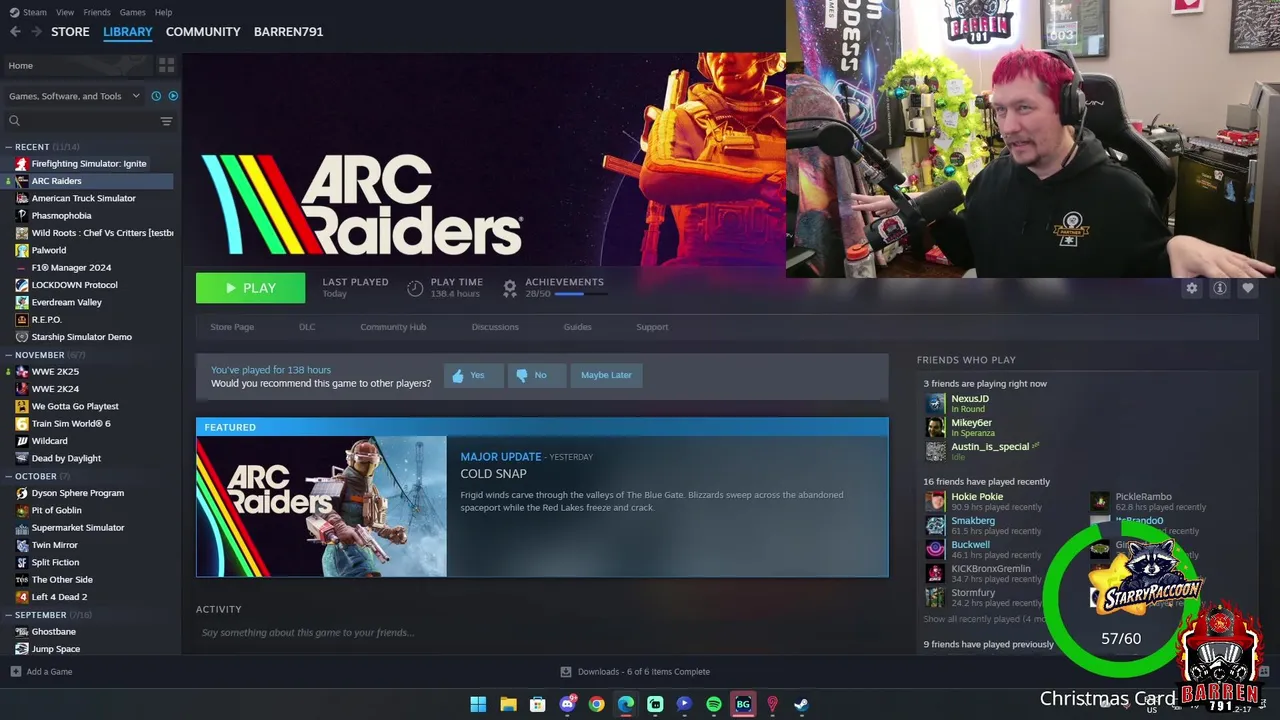Switch to the COMMUNITY tab
Image resolution: width=1280 pixels, height=720 pixels.
point(203,32)
